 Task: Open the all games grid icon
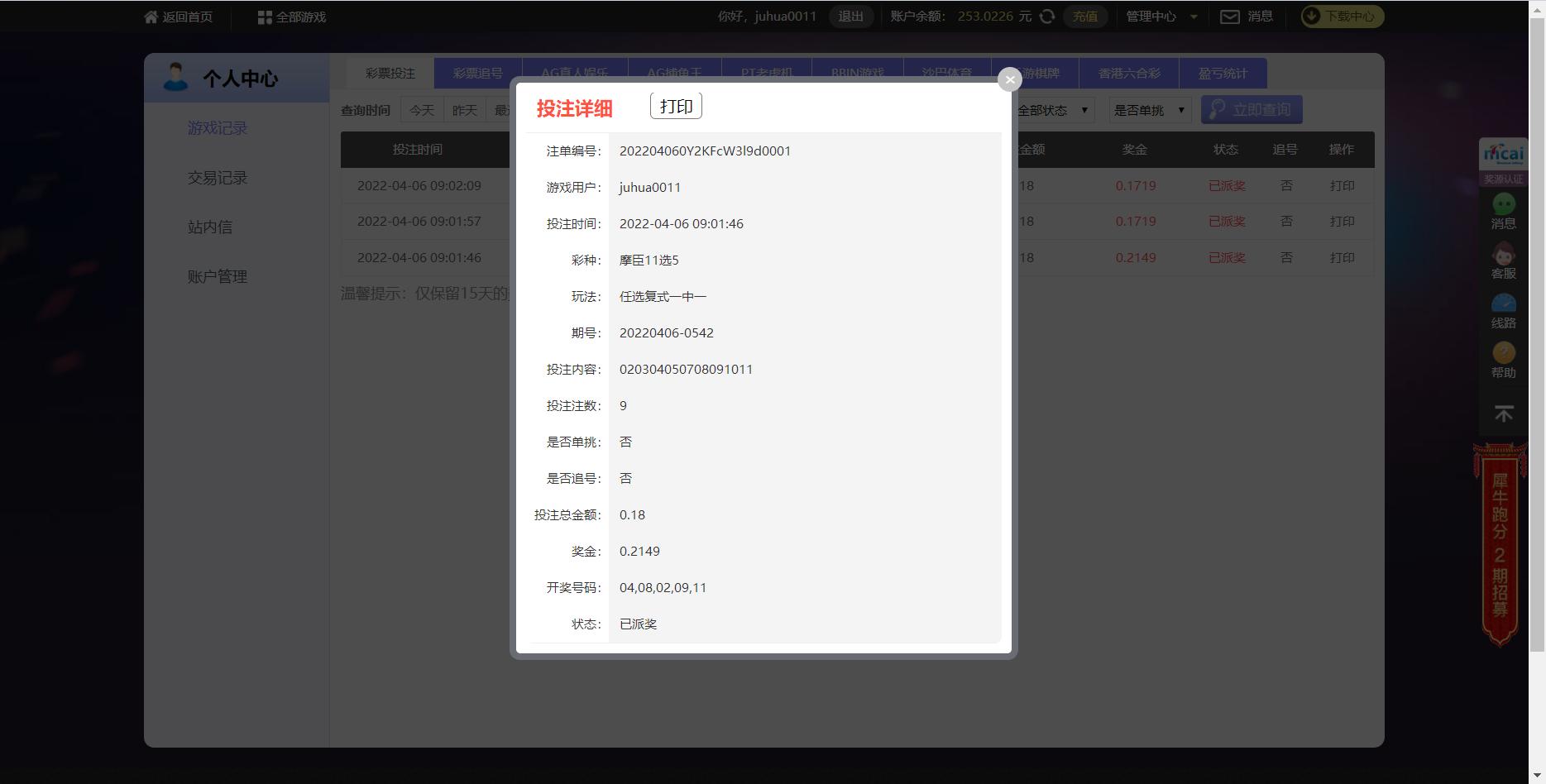265,17
